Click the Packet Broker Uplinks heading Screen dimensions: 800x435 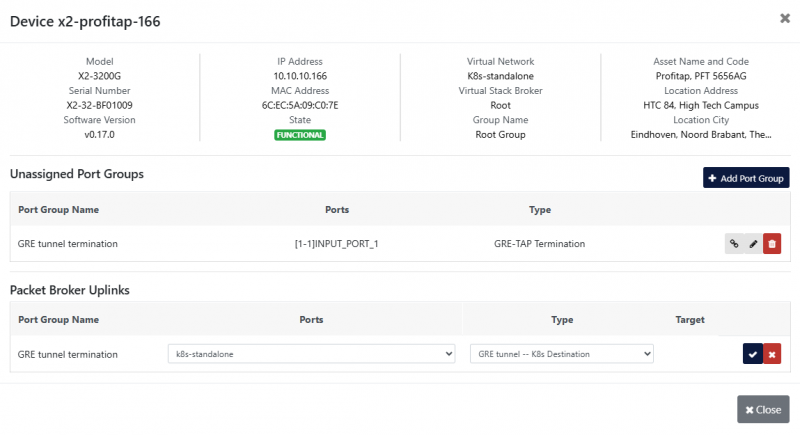tap(70, 290)
